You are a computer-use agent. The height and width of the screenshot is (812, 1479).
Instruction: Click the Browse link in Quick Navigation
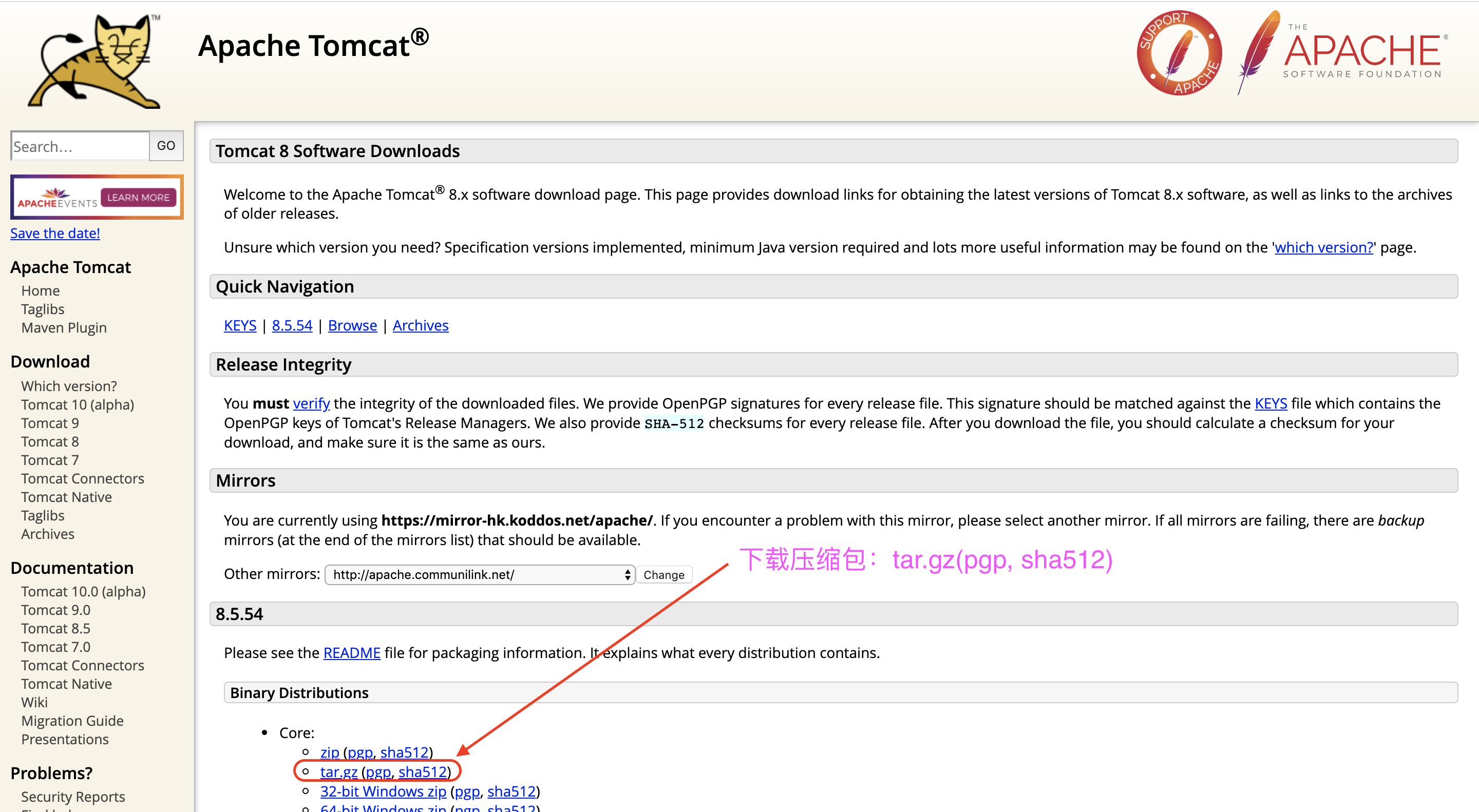point(353,324)
